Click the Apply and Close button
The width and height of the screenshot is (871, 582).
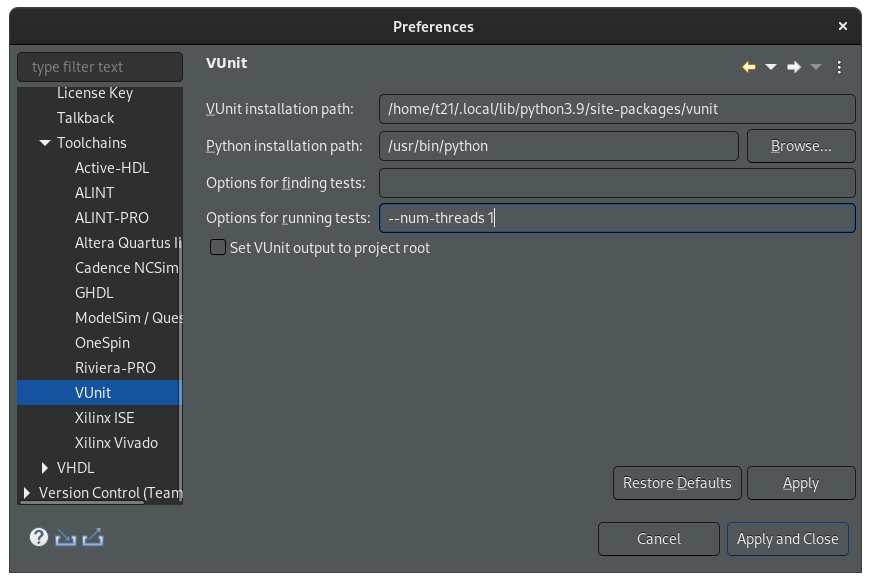(x=788, y=539)
